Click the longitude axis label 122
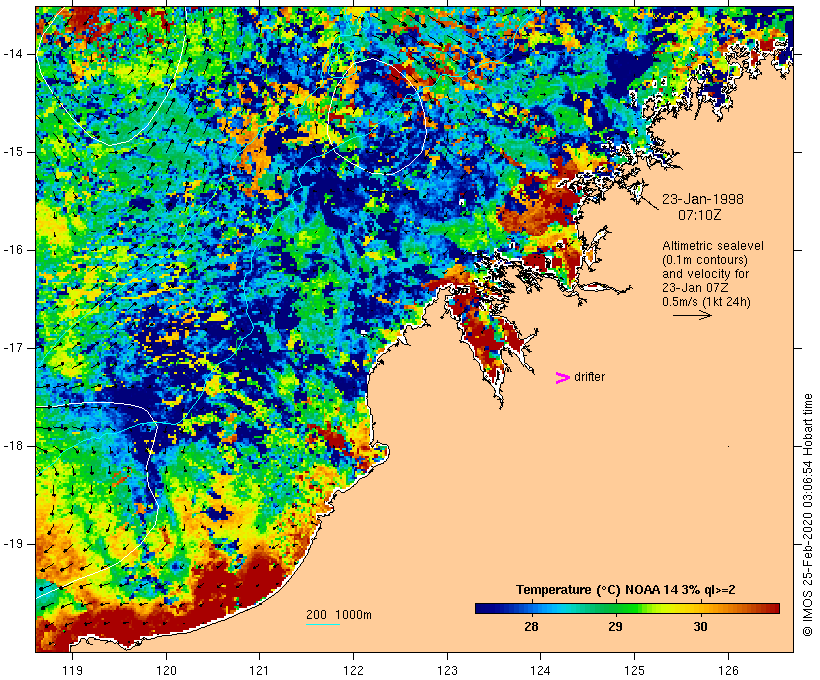This screenshot has height=680, width=820. (354, 670)
